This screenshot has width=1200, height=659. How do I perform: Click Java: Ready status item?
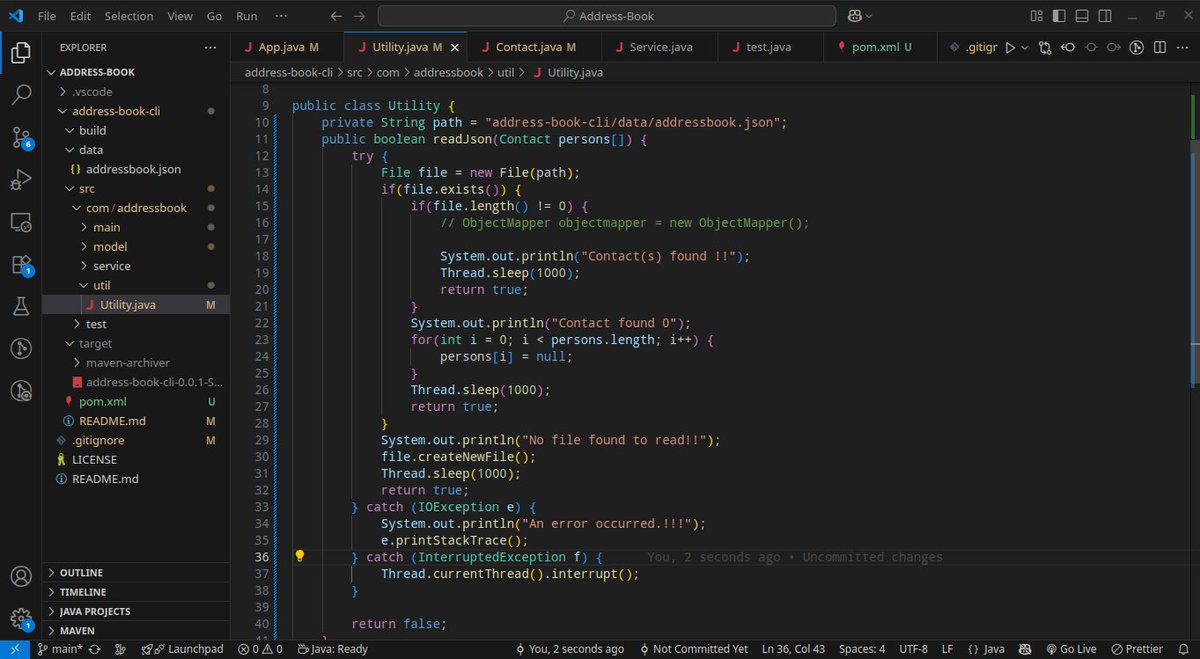[x=331, y=649]
